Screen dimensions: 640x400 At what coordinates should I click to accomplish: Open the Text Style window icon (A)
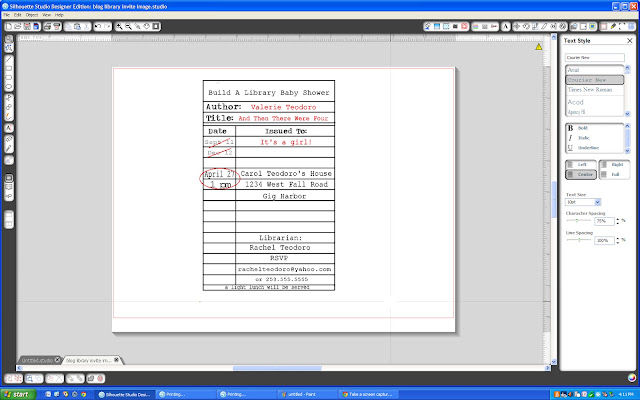505,27
